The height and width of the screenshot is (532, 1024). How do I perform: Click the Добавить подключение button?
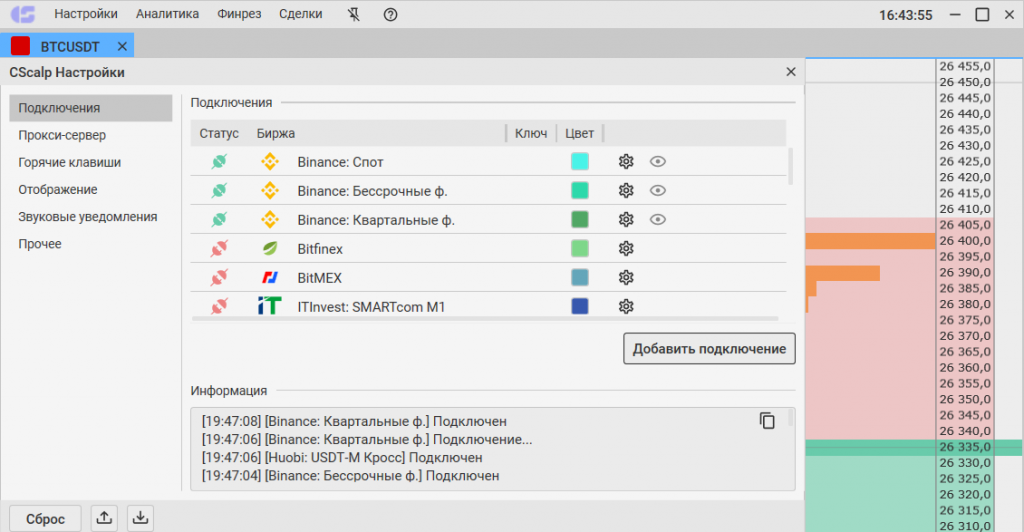(x=709, y=349)
